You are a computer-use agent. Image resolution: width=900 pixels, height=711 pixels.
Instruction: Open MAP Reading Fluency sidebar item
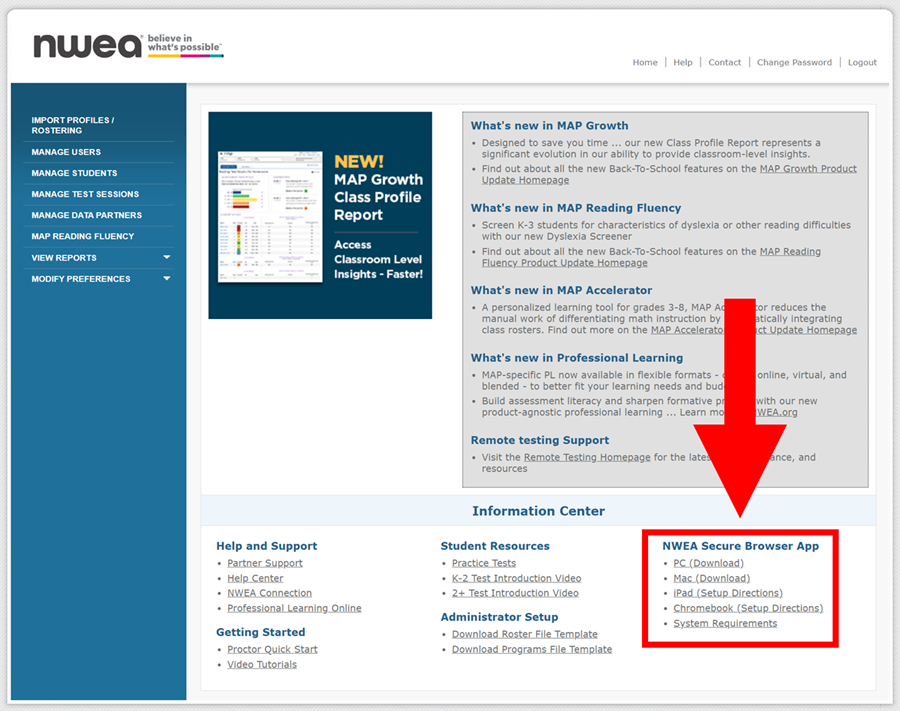pyautogui.click(x=82, y=237)
